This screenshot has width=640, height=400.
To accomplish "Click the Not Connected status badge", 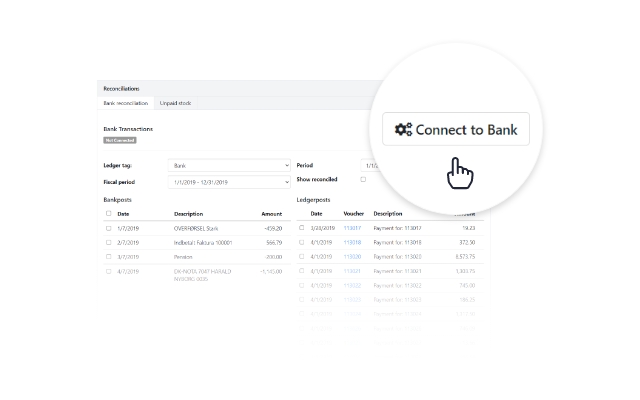I will (x=120, y=140).
